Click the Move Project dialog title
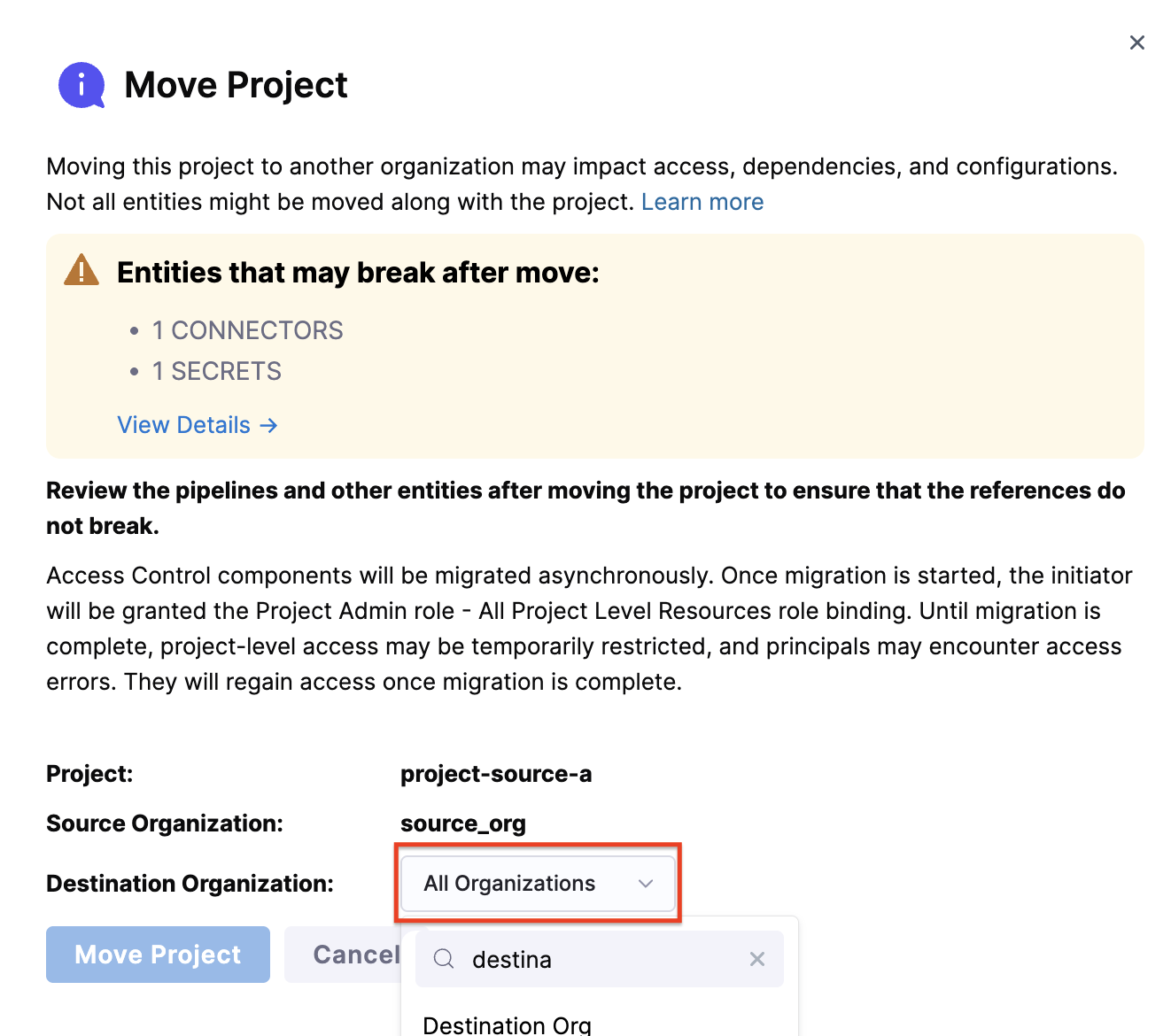 point(236,85)
